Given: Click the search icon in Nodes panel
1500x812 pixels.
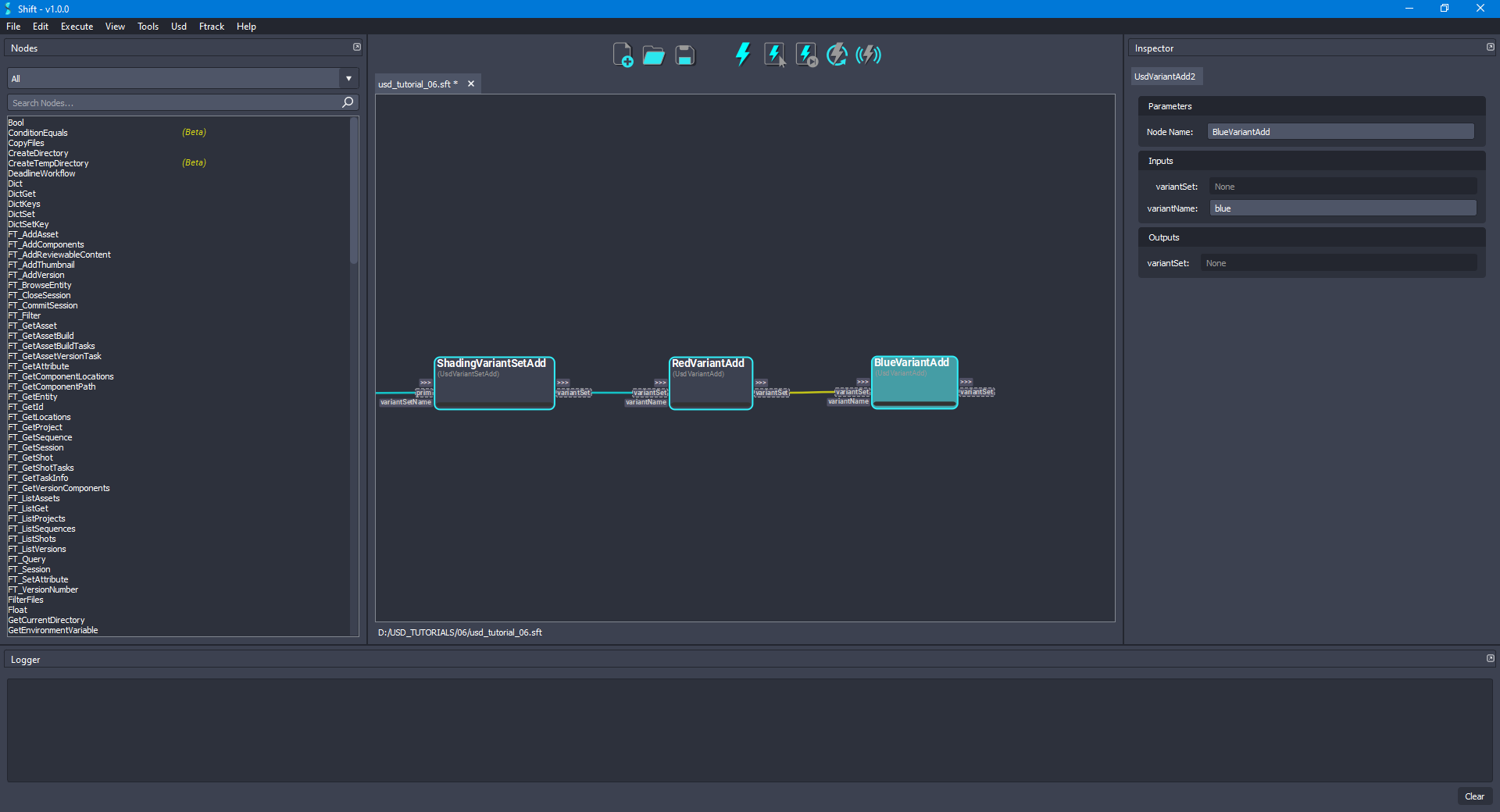Looking at the screenshot, I should coord(347,102).
